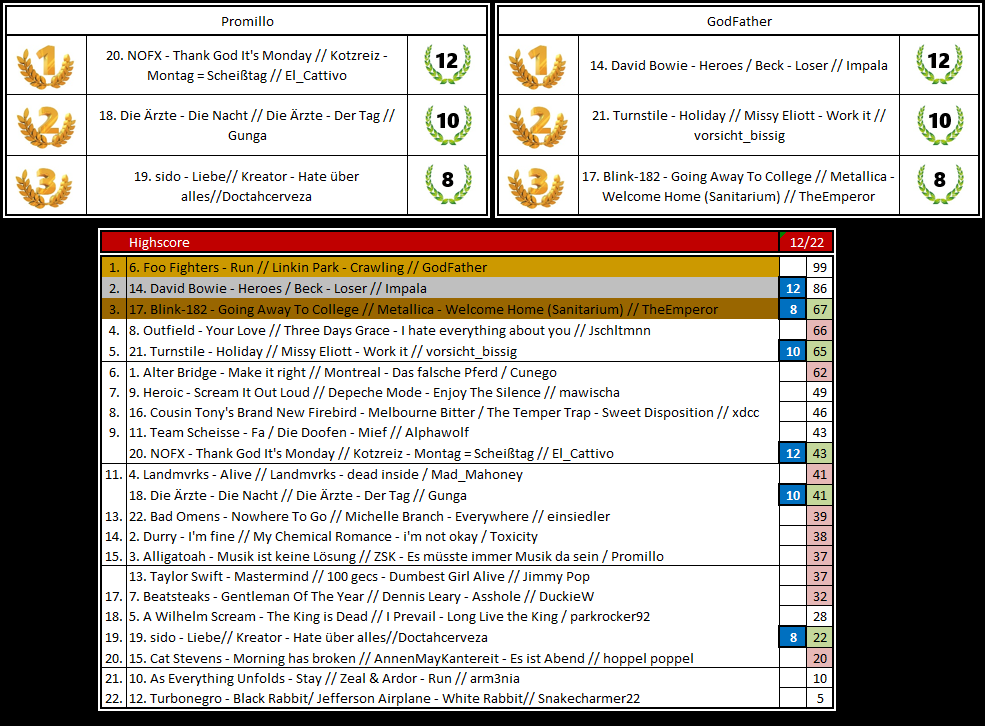Select the GodFather header cell

coord(739,21)
